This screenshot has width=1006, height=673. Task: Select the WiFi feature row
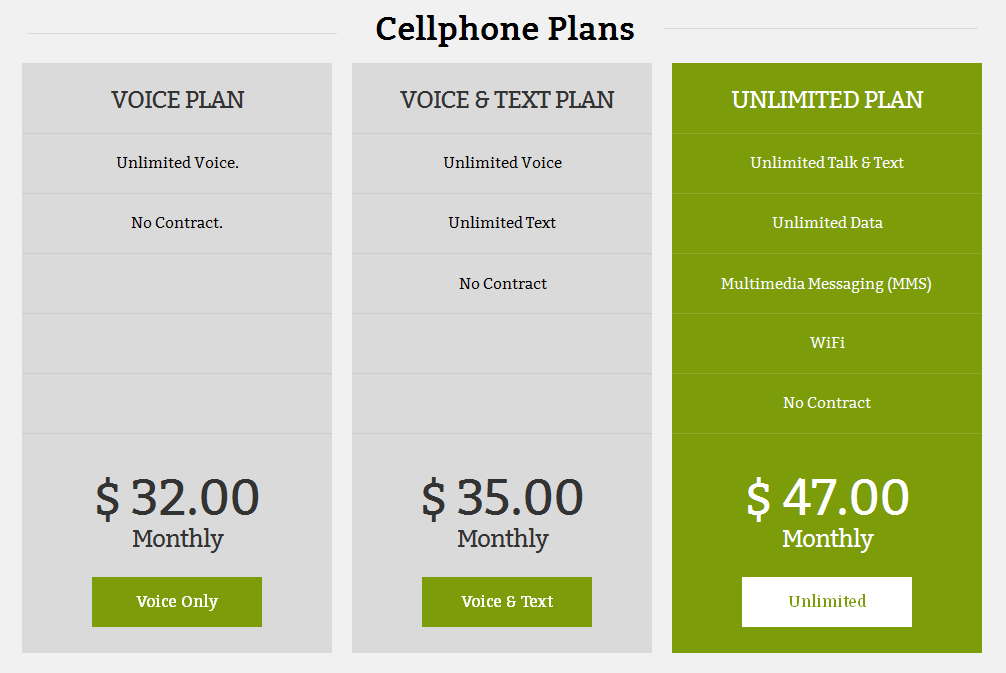coord(827,343)
